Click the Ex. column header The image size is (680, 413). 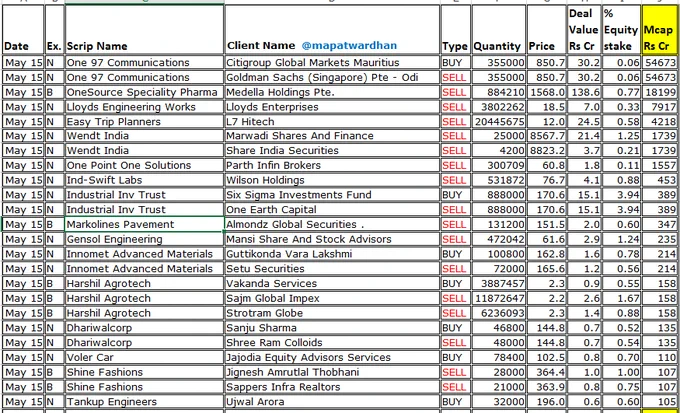pos(55,30)
